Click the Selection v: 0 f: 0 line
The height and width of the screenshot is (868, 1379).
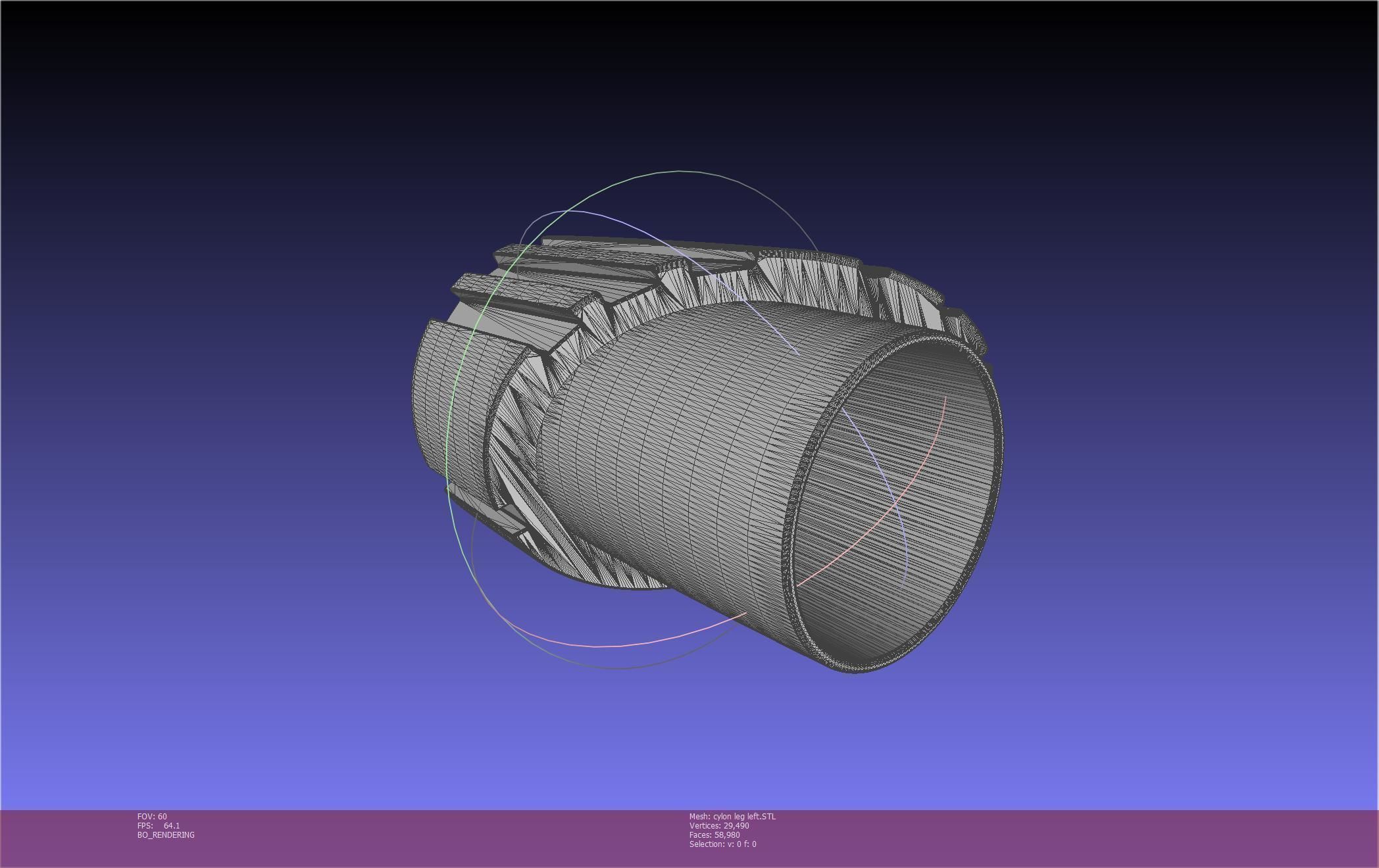point(722,844)
